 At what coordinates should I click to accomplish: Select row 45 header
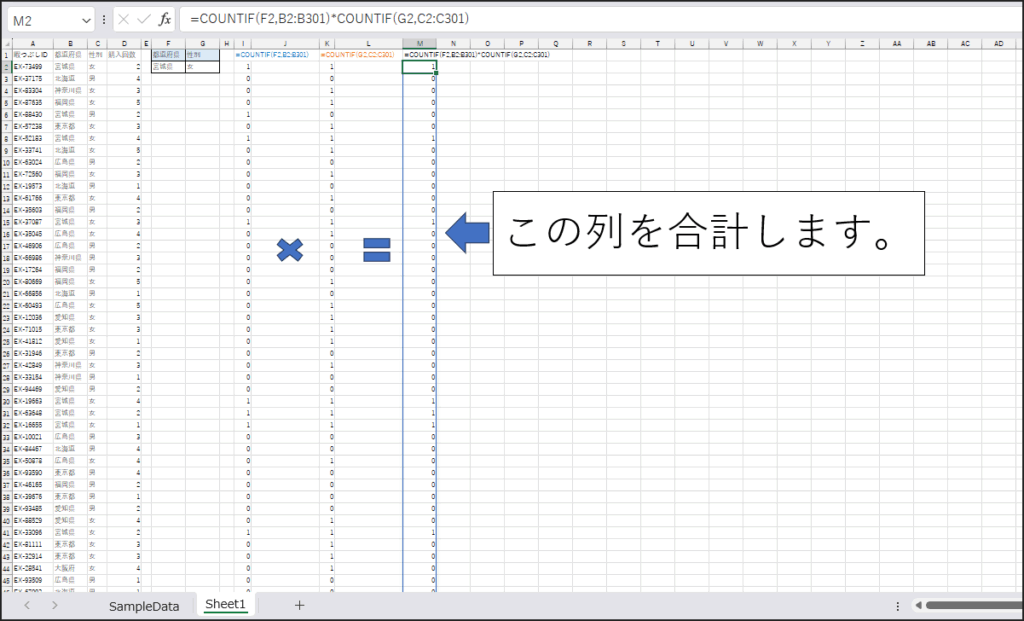7,581
